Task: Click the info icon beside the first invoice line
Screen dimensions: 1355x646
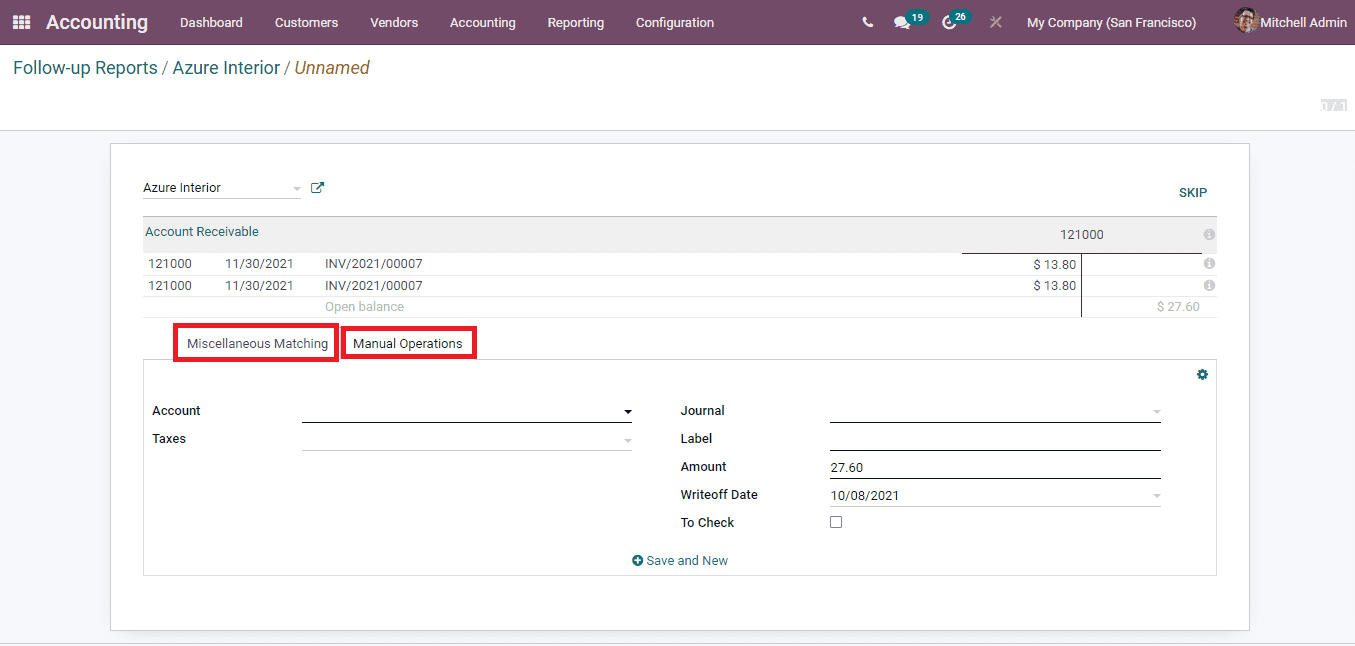Action: point(1209,263)
